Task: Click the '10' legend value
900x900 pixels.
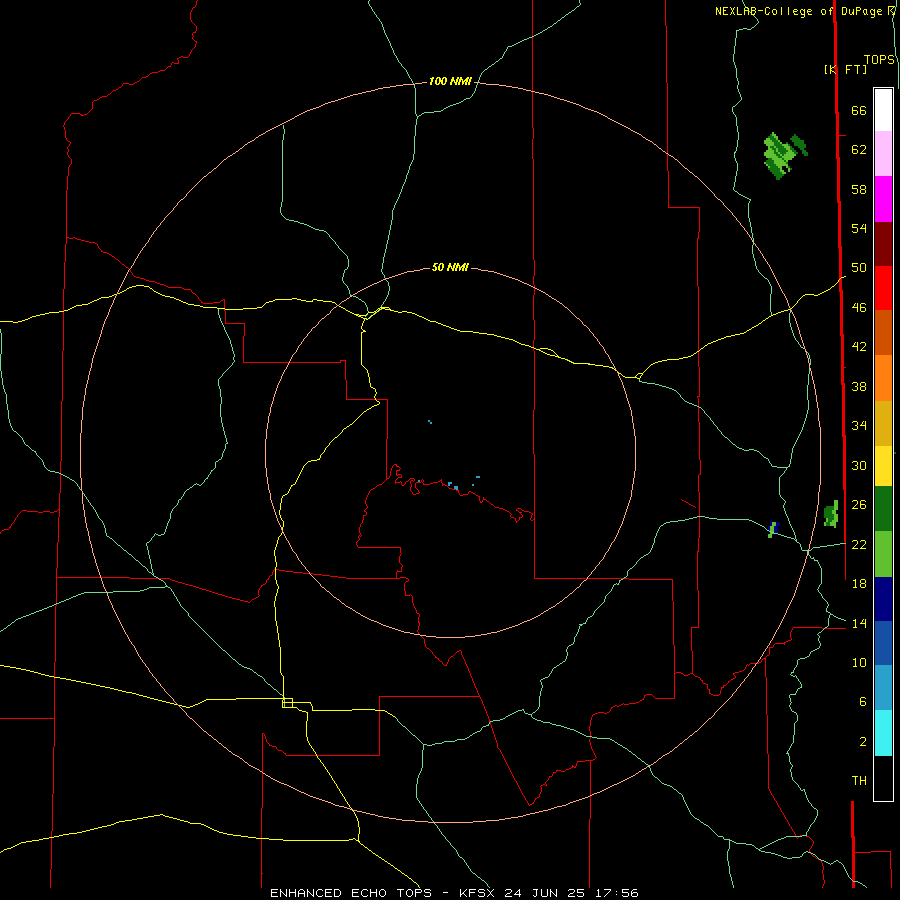Action: point(859,663)
